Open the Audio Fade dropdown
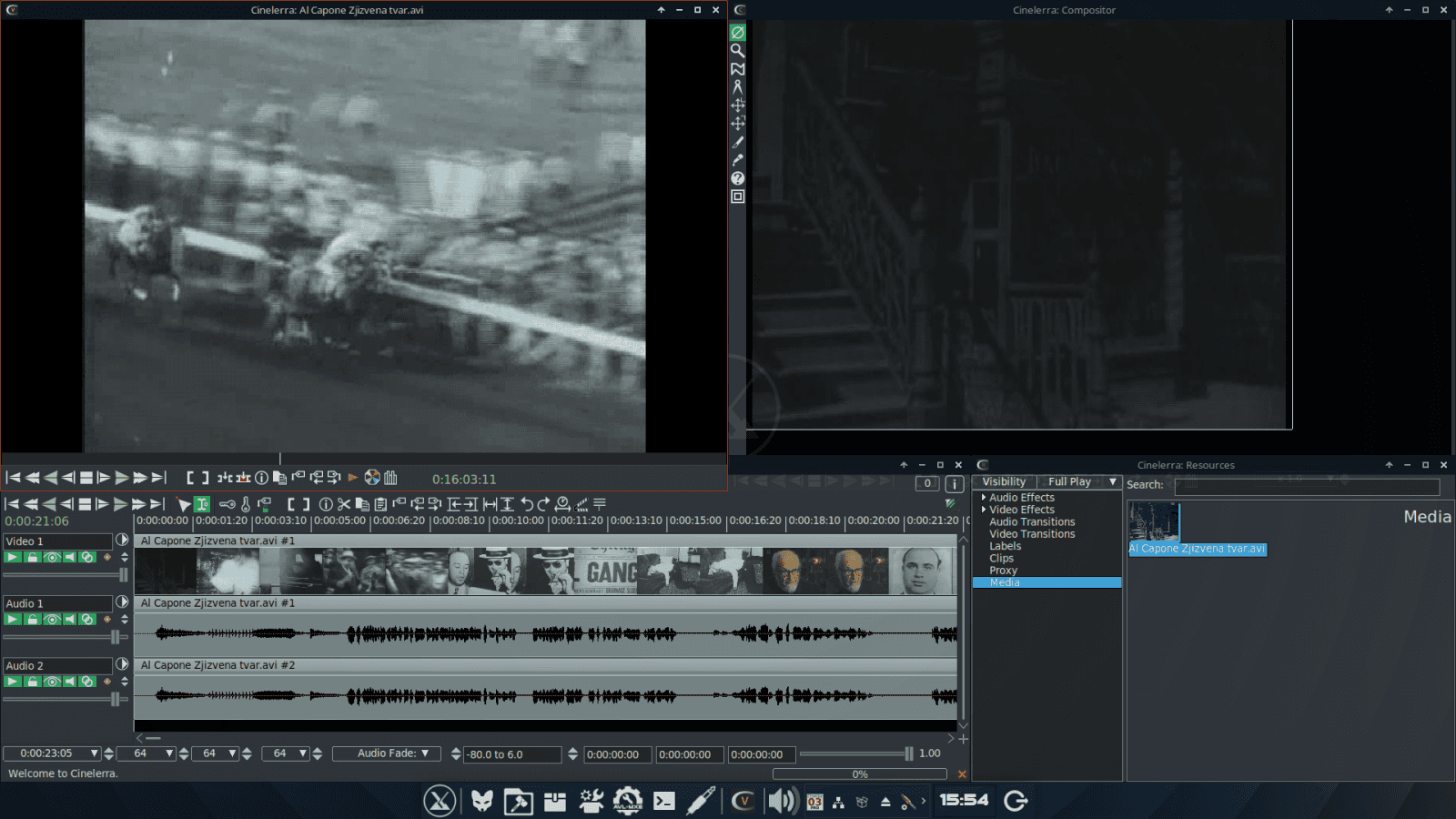 (x=386, y=753)
